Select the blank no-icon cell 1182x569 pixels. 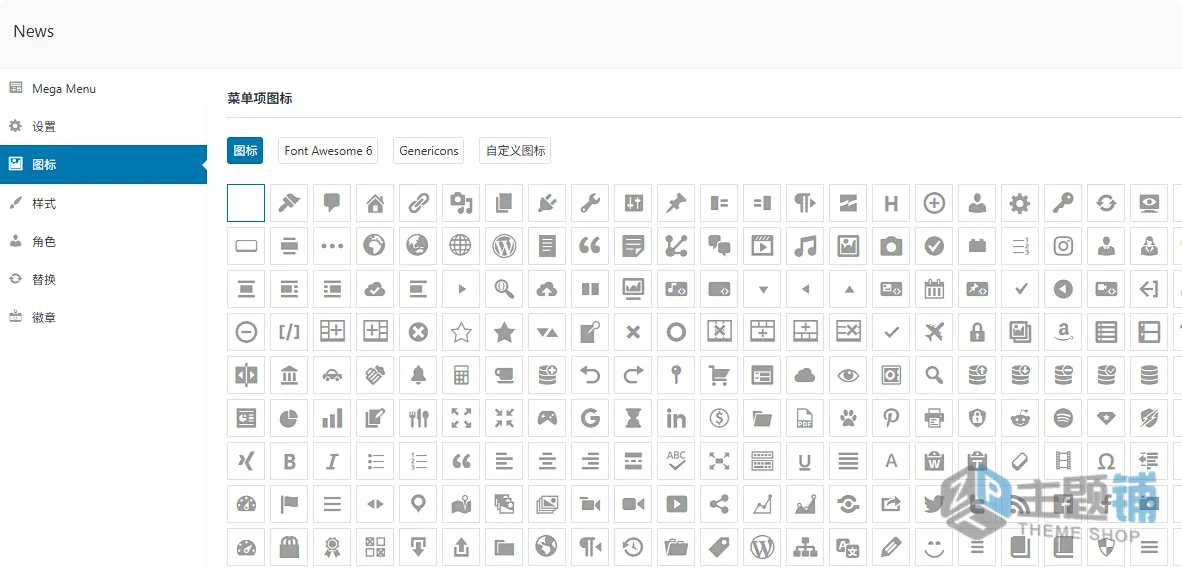246,203
